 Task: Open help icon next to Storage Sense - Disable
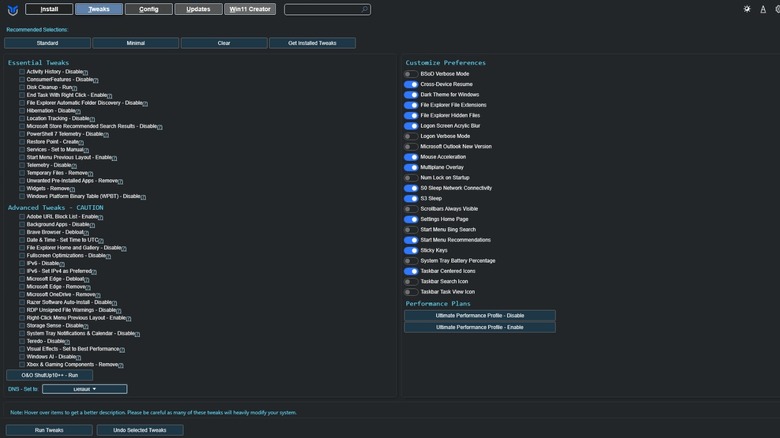(86, 327)
